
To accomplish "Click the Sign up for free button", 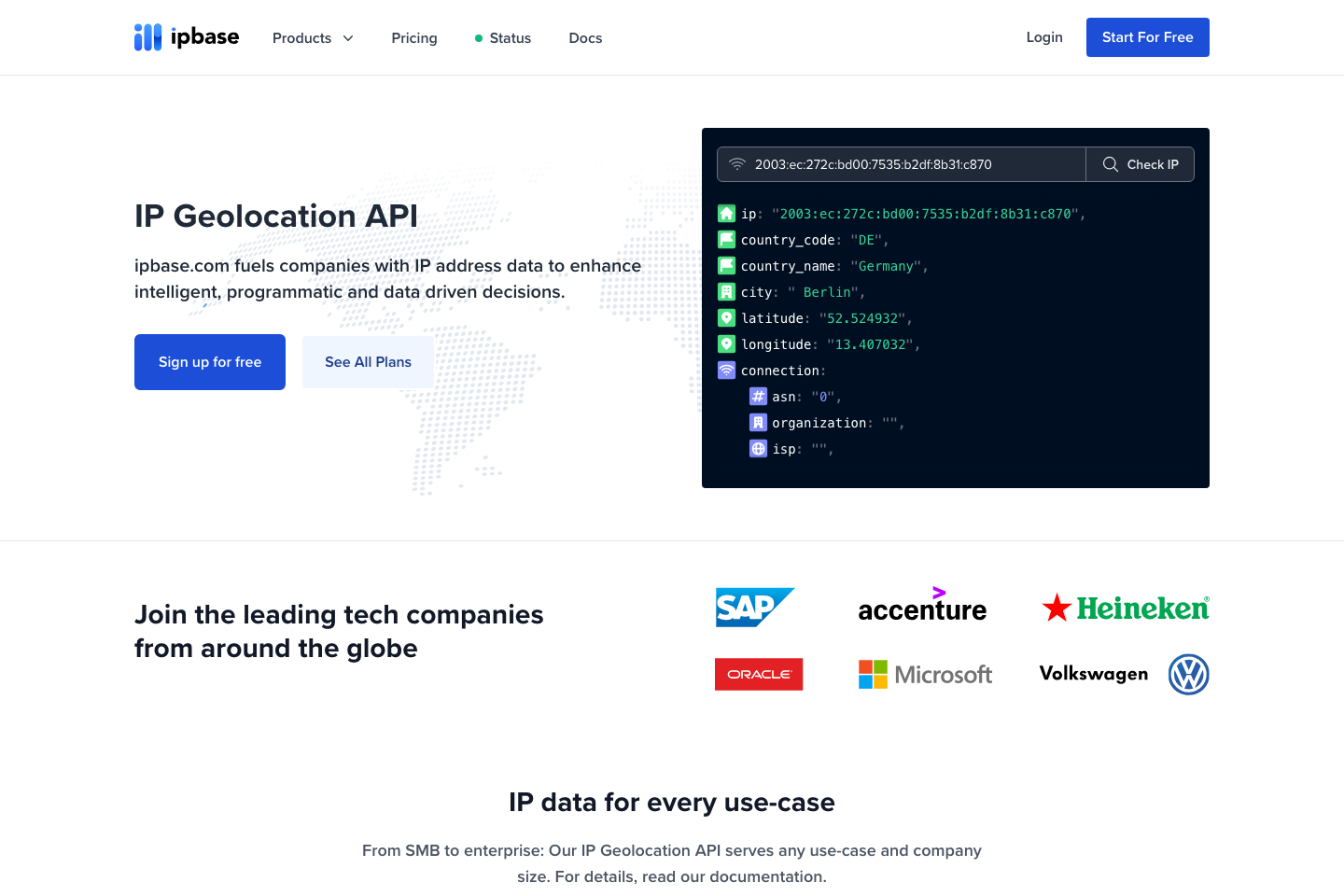I will click(x=209, y=362).
